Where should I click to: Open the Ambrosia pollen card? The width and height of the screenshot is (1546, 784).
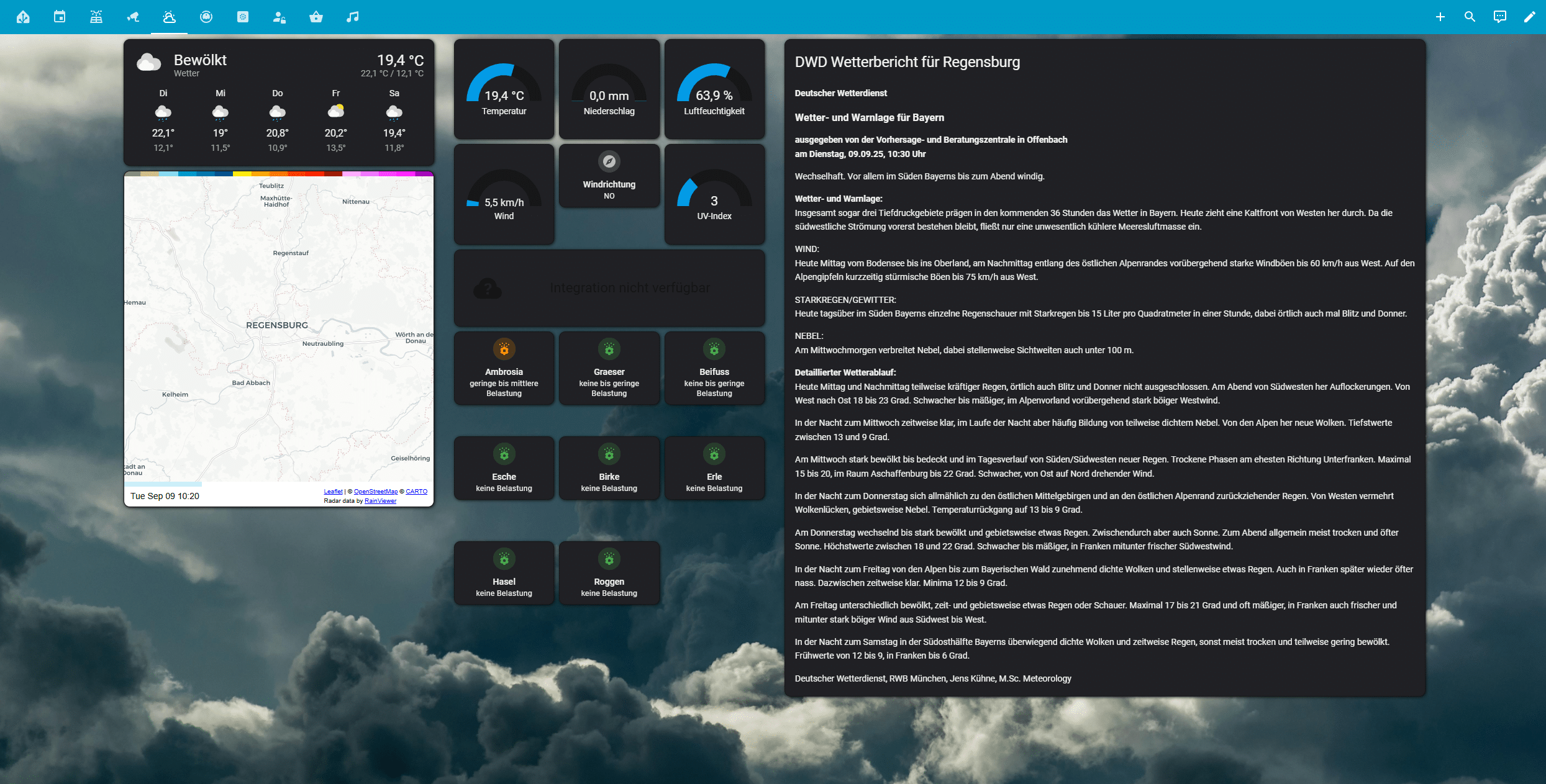tap(504, 368)
